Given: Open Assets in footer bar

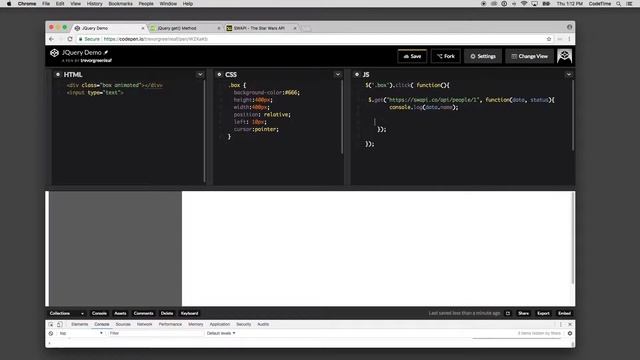Looking at the screenshot, I should point(120,313).
